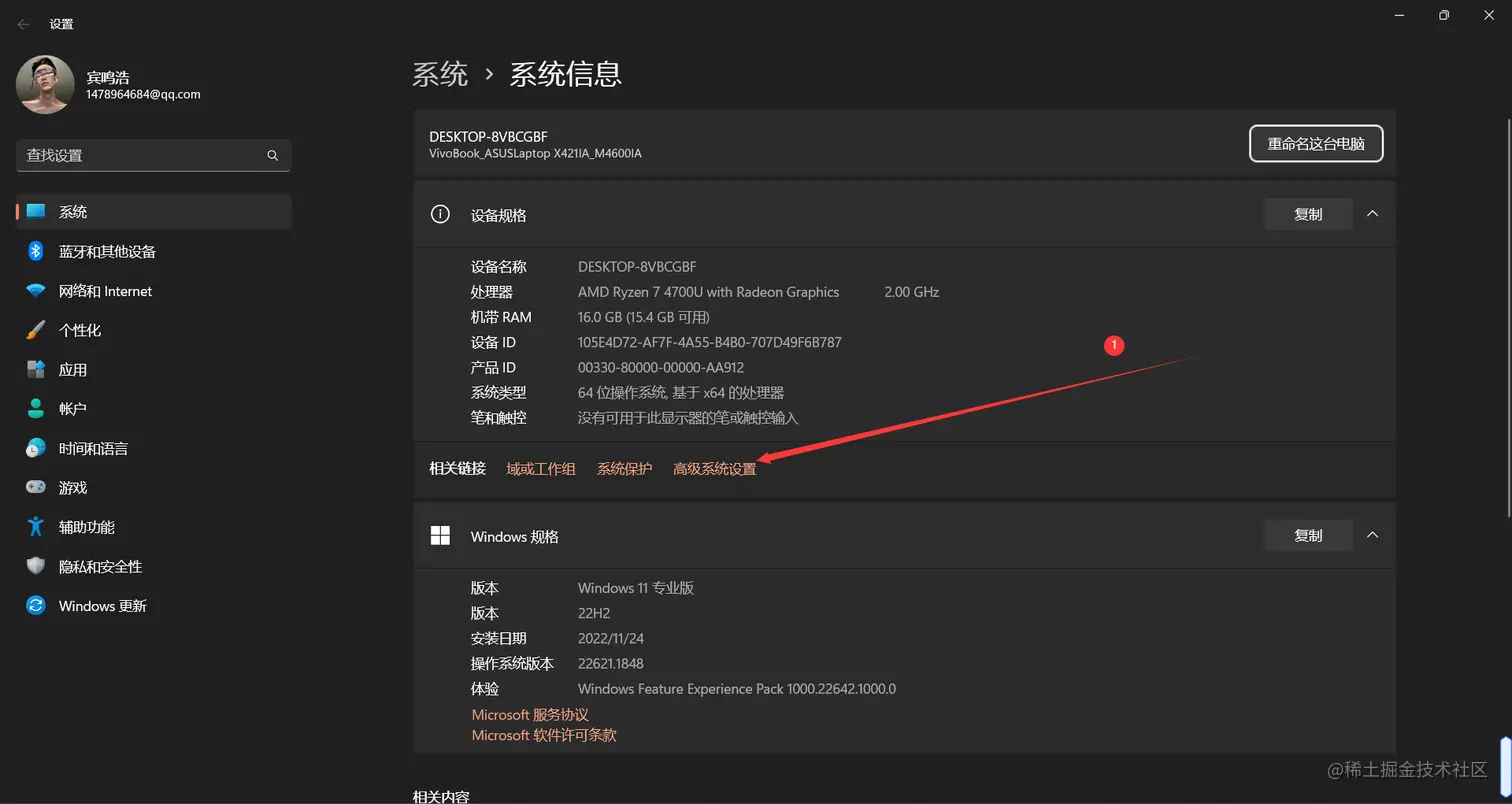Open the 系统保护 related link

tap(625, 469)
